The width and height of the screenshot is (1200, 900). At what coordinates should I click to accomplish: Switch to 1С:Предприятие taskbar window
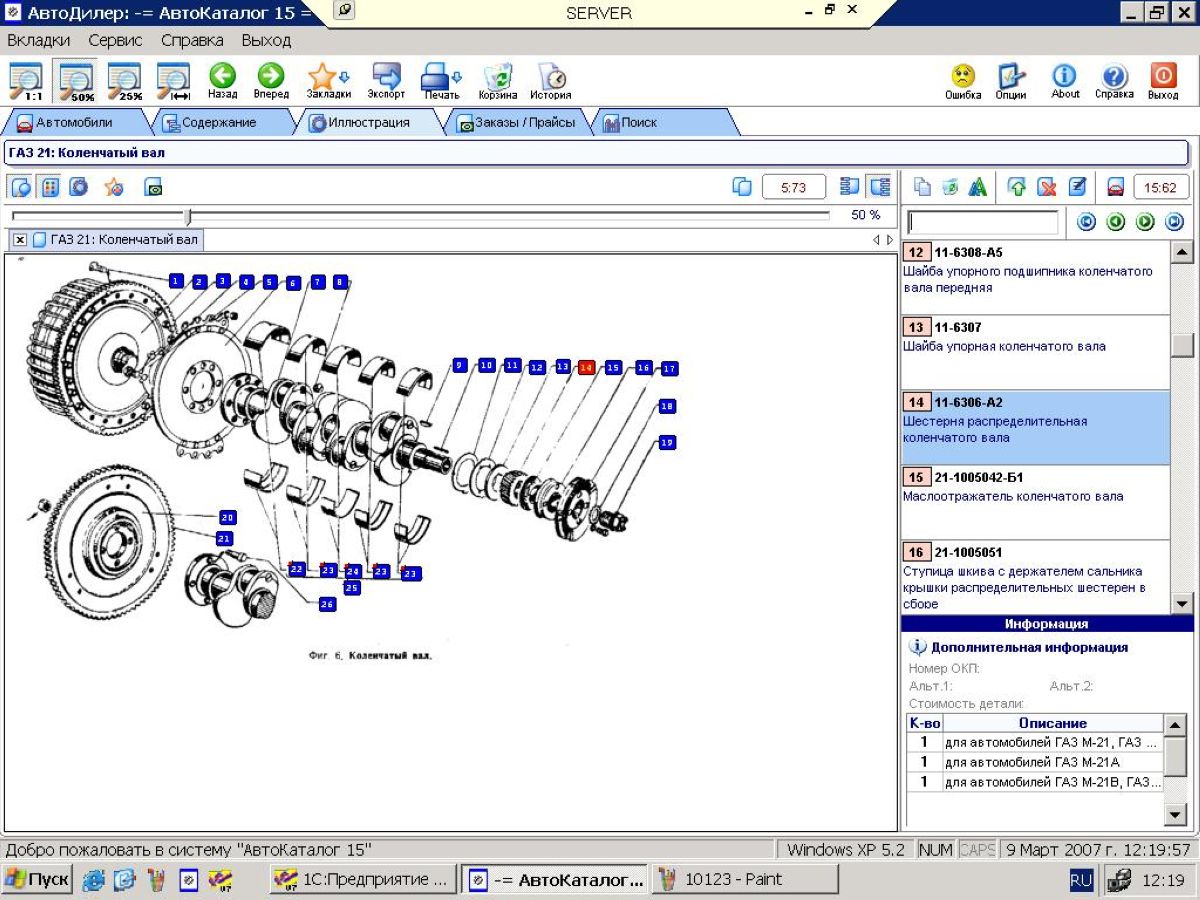[363, 880]
